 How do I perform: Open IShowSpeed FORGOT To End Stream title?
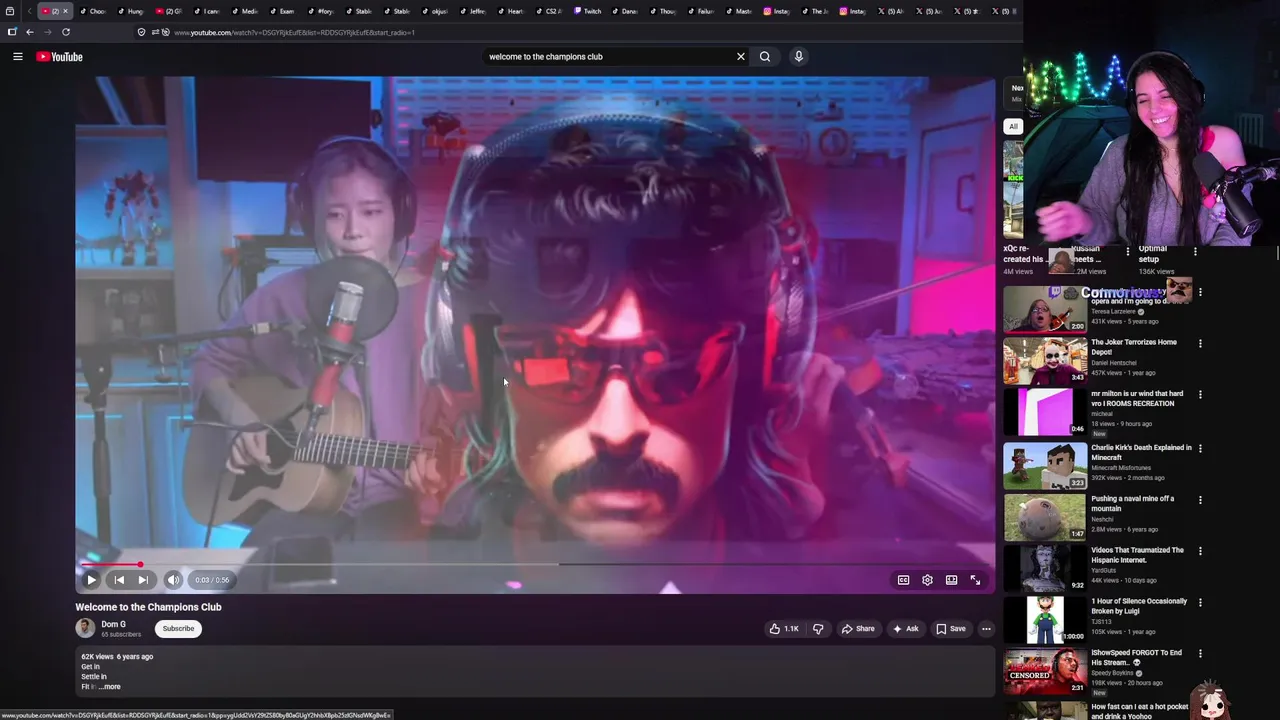tap(1136, 658)
